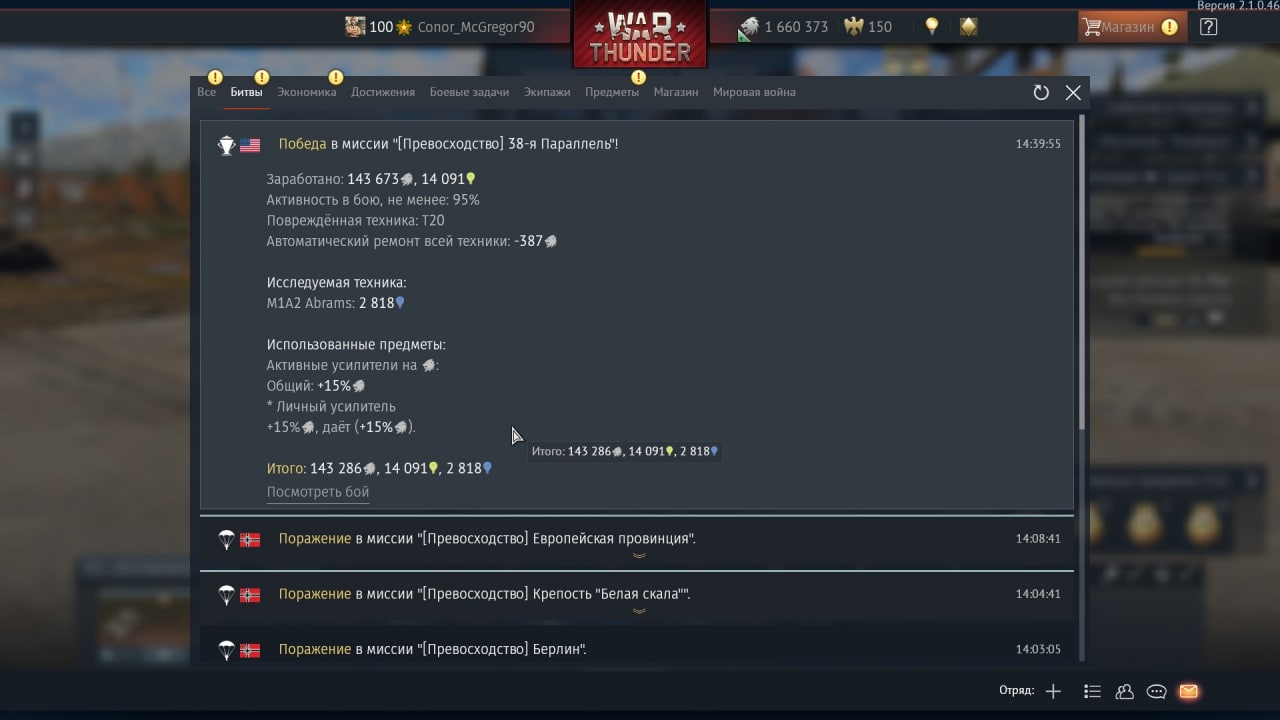Click the Golden Eagles icon showing 150
The width and height of the screenshot is (1280, 720).
(854, 27)
